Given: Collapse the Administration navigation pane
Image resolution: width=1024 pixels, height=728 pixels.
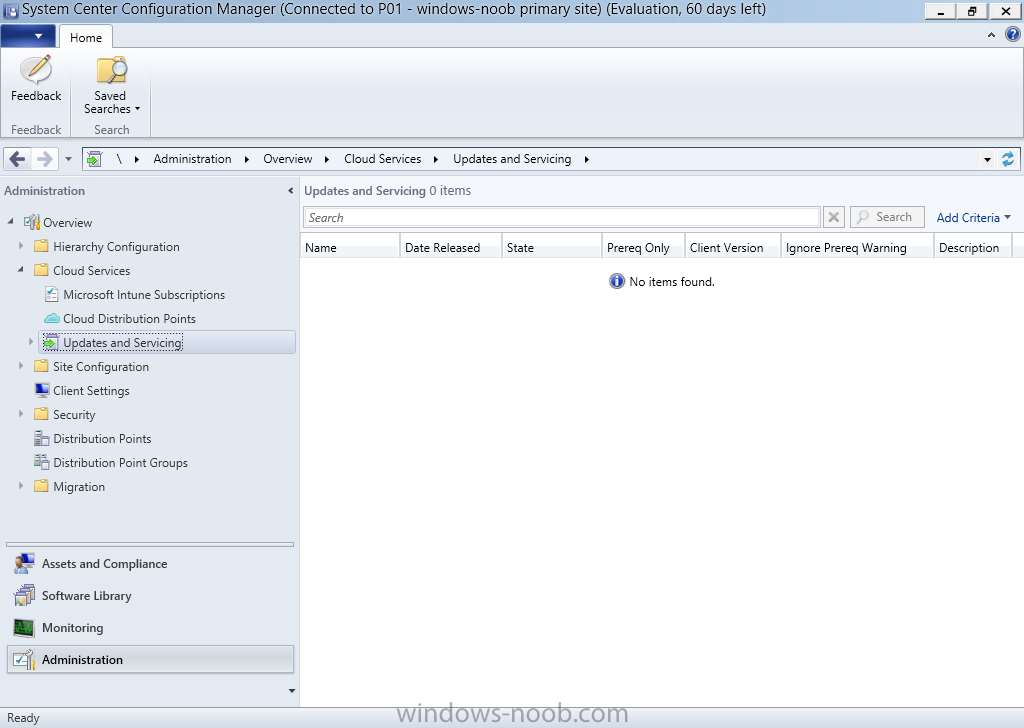Looking at the screenshot, I should [x=291, y=191].
